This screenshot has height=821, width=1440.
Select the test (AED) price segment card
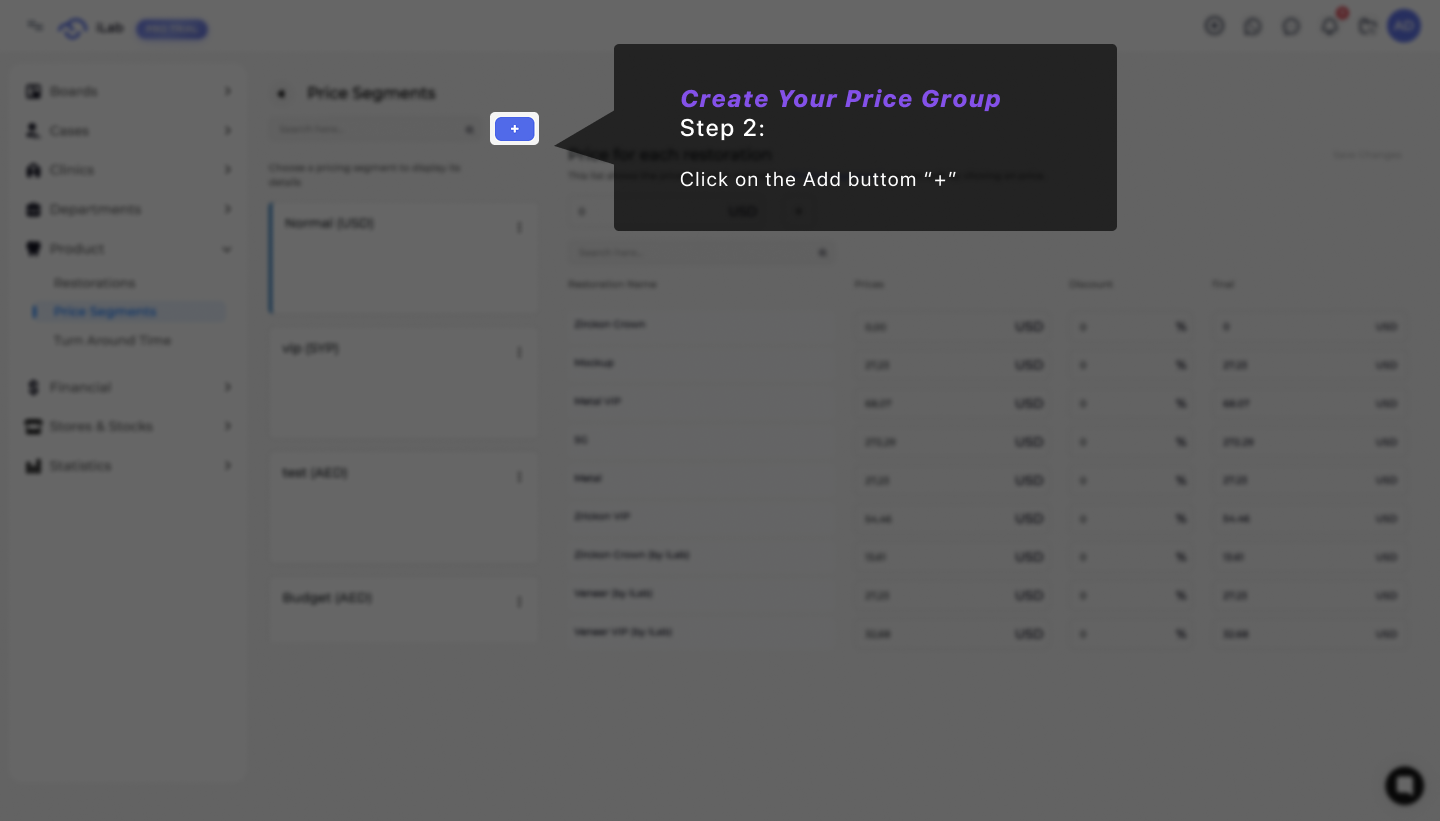click(403, 508)
